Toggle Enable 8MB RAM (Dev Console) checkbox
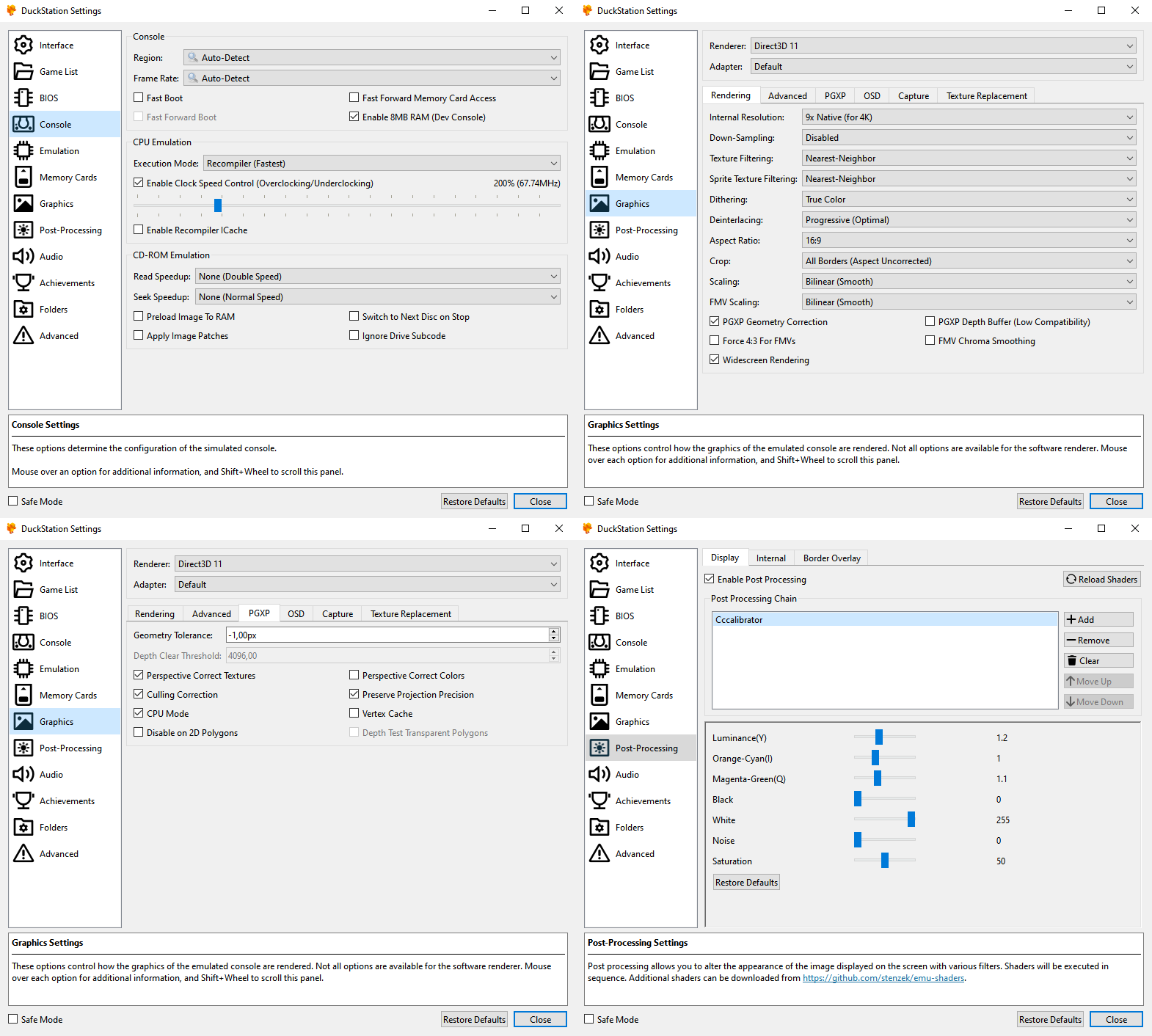 pos(354,117)
